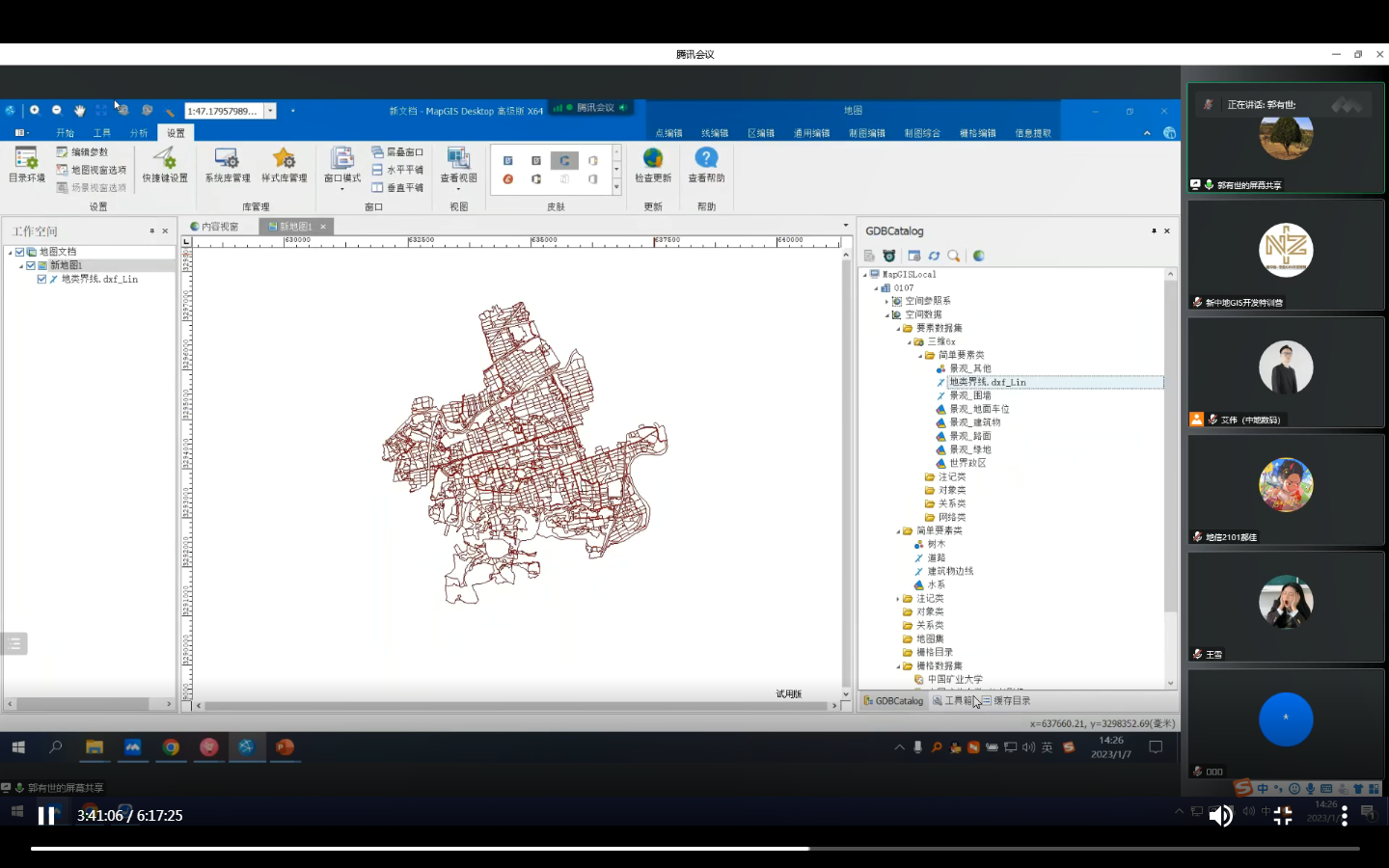This screenshot has height=868, width=1389.
Task: Click the refresh icon in GDBCatalog toolbar
Action: (934, 256)
